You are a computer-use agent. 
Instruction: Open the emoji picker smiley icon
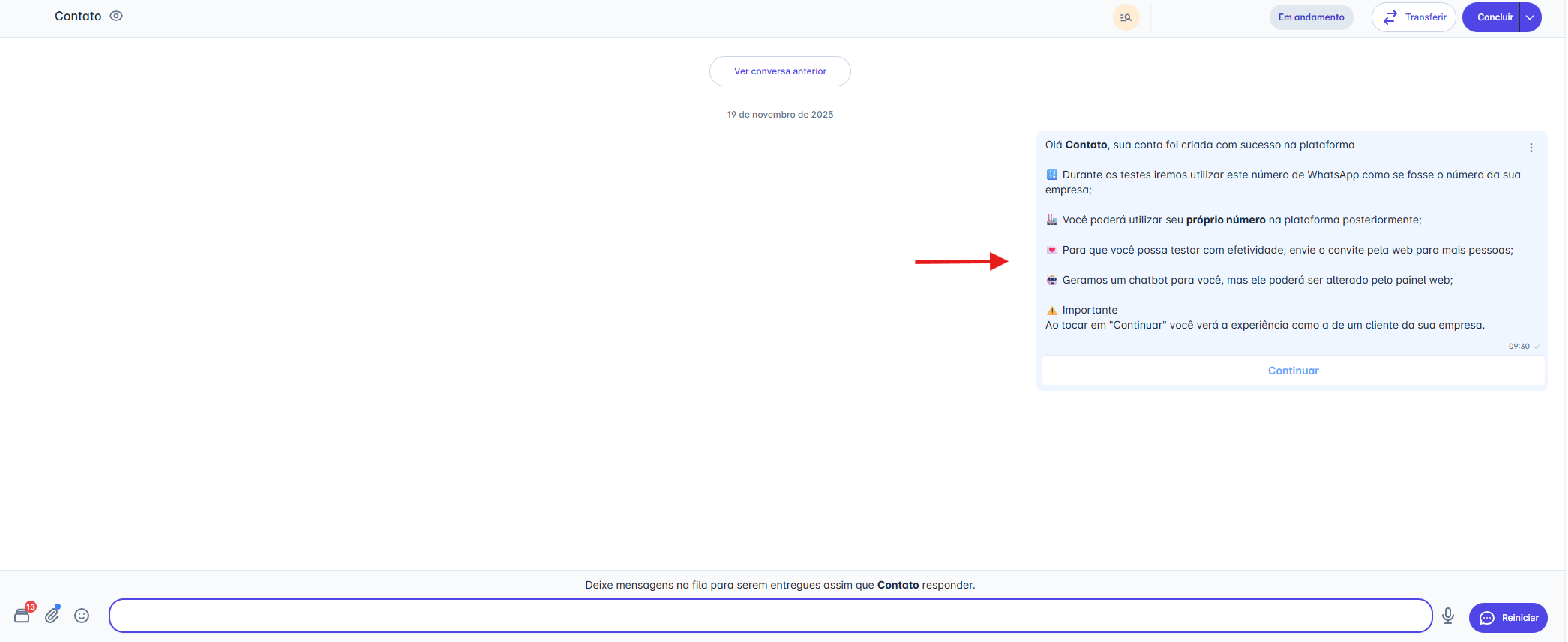(x=82, y=616)
